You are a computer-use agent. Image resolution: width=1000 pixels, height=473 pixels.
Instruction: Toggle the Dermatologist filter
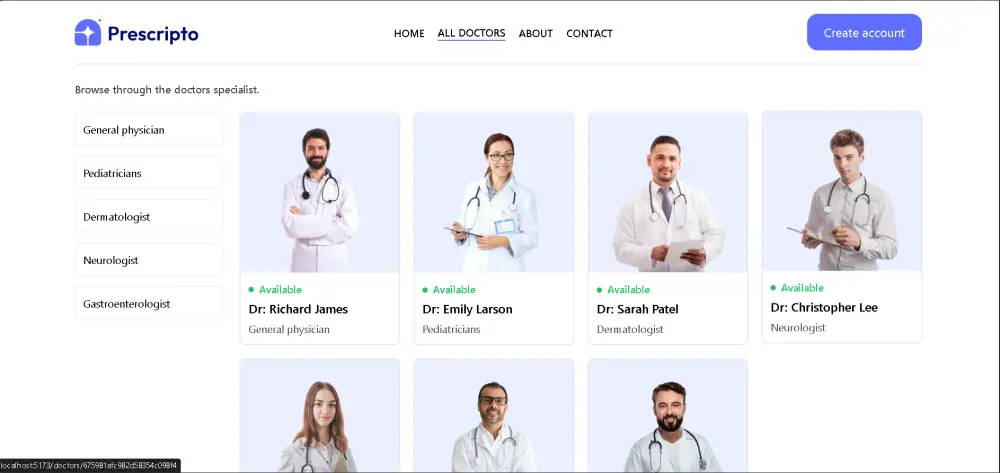[149, 217]
